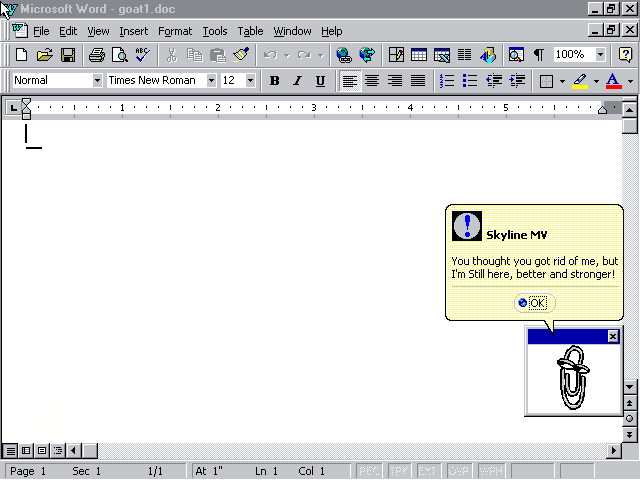Open the 100% zoom dropdown

(x=600, y=54)
